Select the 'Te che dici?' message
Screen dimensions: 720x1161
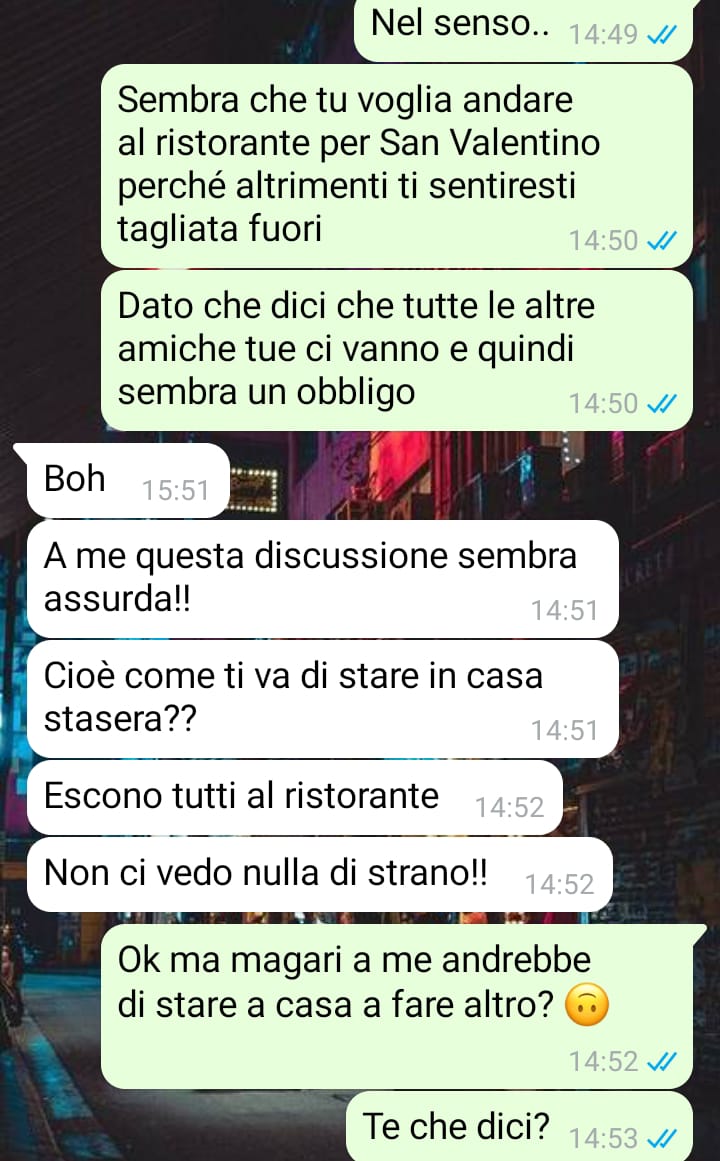[519, 1126]
